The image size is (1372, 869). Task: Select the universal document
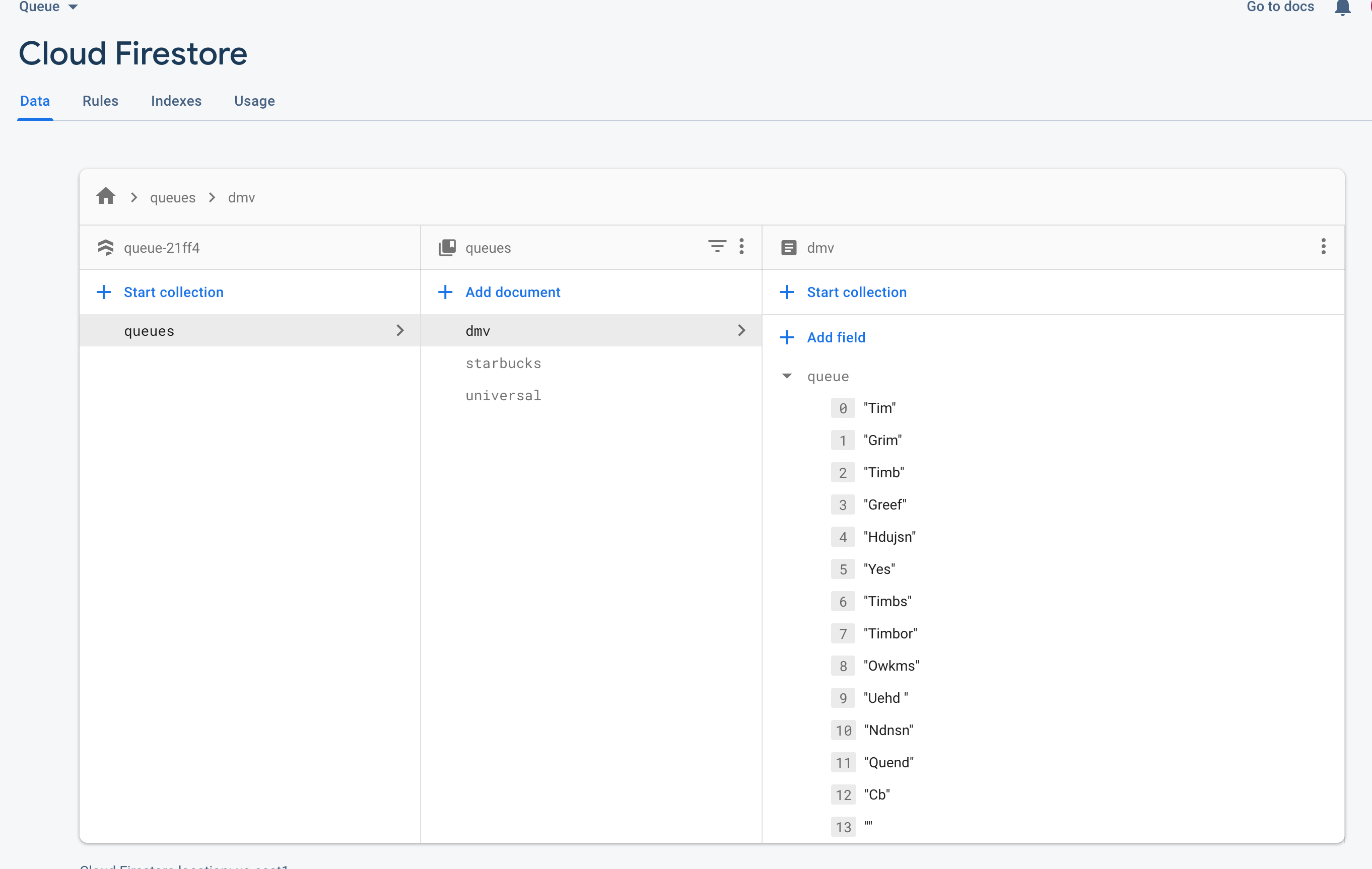click(503, 395)
